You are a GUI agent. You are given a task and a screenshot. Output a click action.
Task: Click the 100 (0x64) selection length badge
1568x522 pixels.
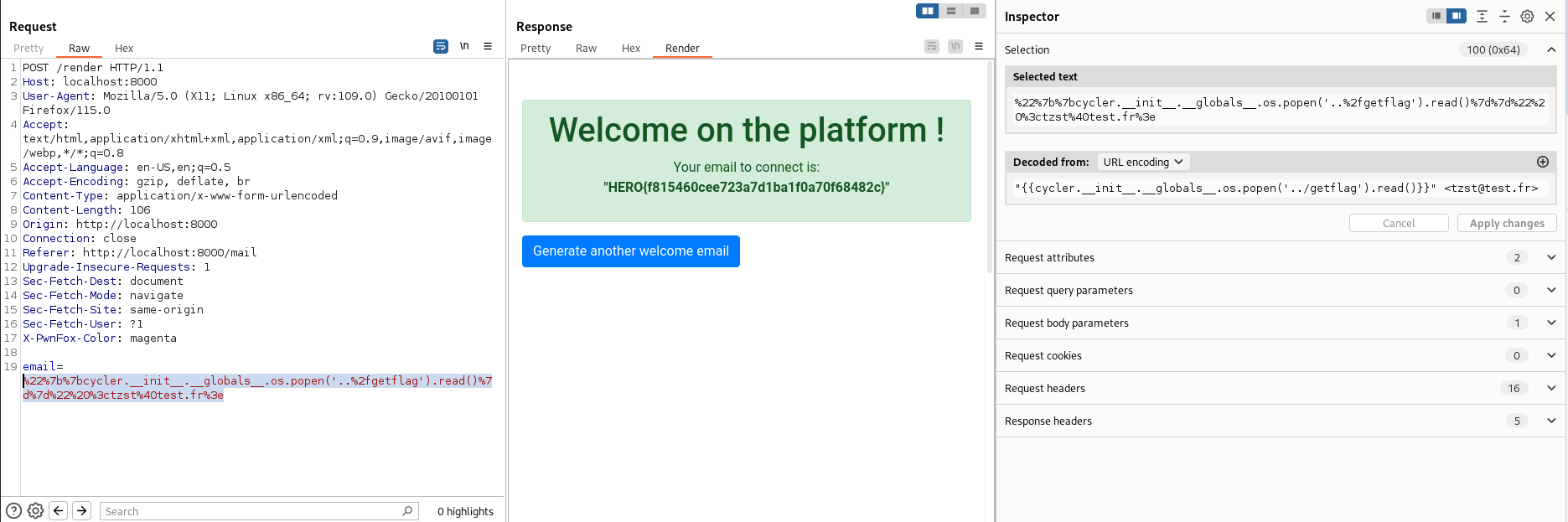click(1493, 49)
